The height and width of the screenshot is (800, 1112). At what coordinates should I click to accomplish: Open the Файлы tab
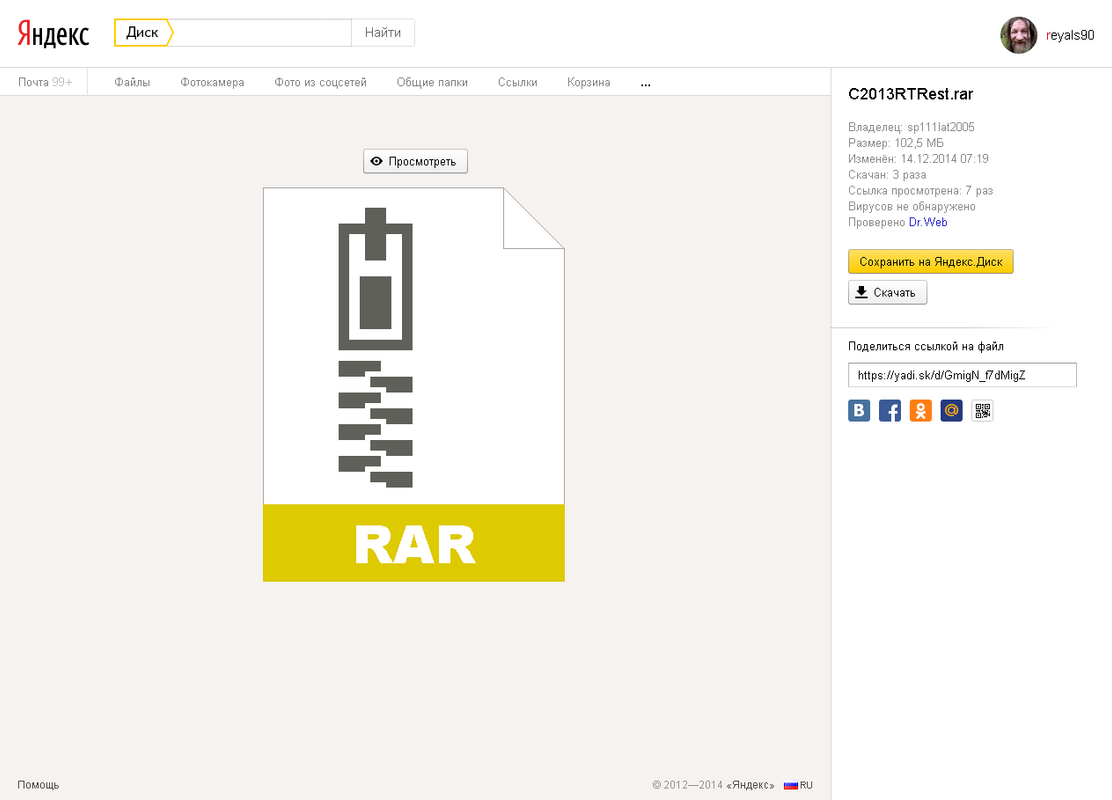pyautogui.click(x=132, y=82)
